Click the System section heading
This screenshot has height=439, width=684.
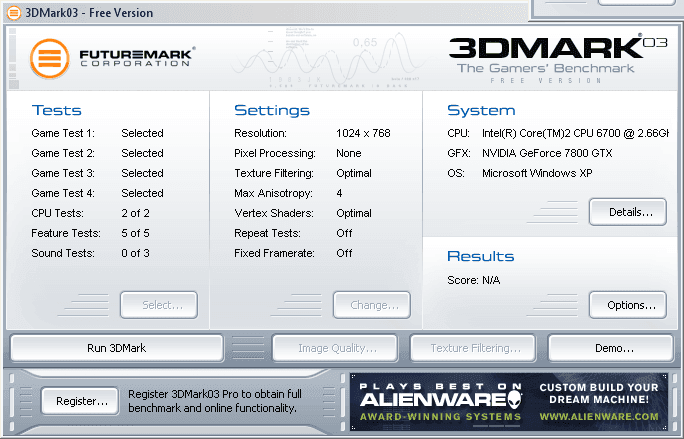[481, 110]
